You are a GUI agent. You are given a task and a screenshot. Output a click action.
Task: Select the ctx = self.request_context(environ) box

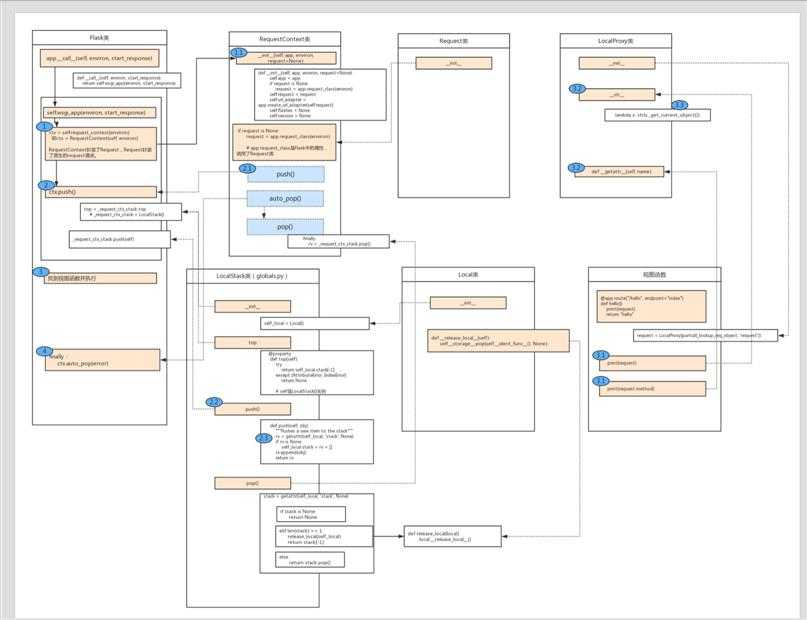coord(101,144)
